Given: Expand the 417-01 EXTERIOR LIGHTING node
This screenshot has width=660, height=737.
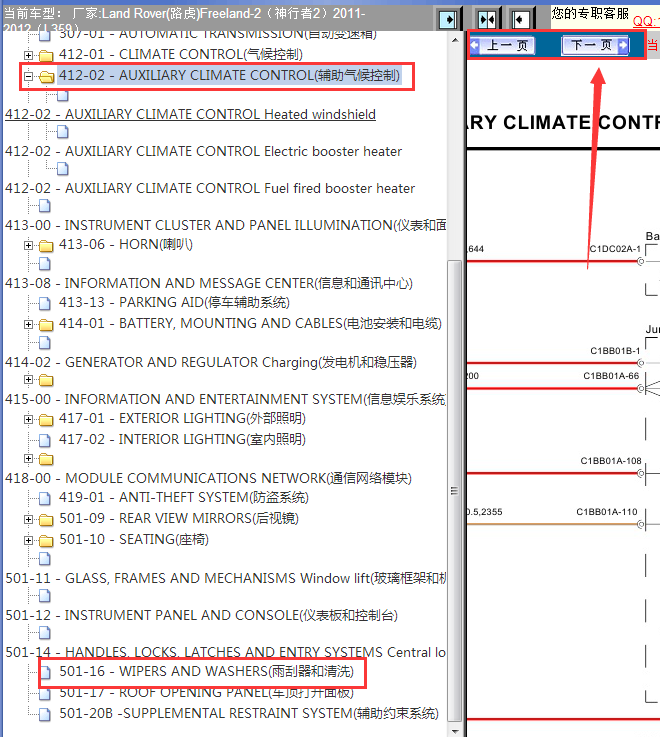Looking at the screenshot, I should tap(29, 419).
